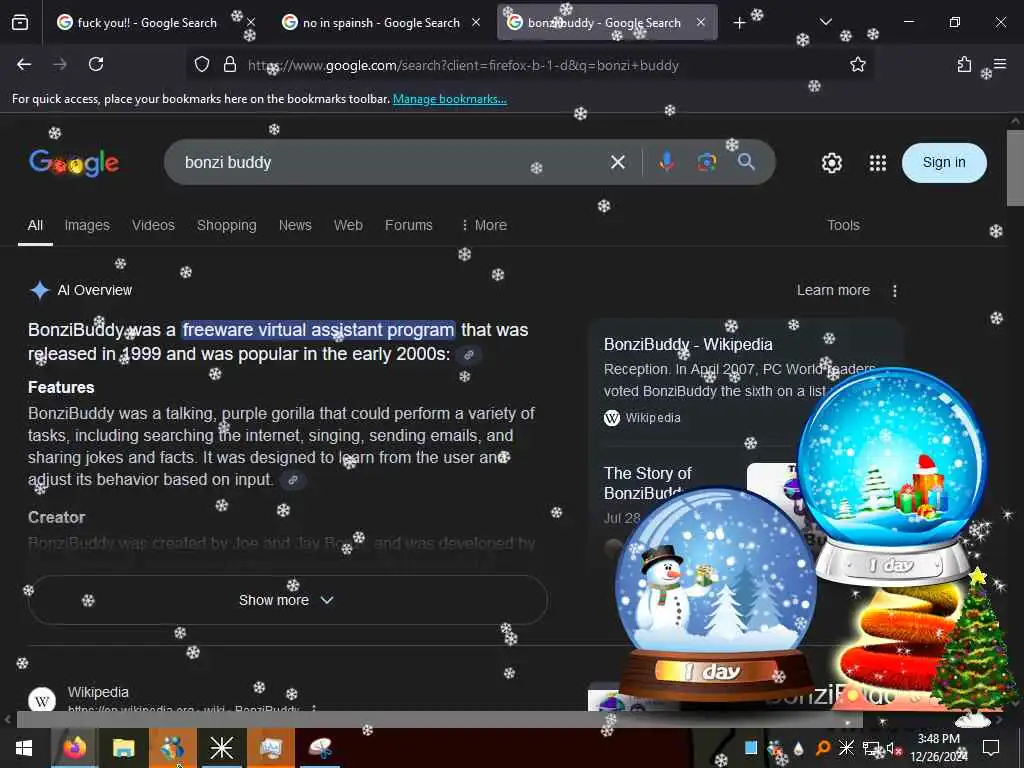Expand AI Overview with Show more
1024x768 pixels.
[x=287, y=600]
